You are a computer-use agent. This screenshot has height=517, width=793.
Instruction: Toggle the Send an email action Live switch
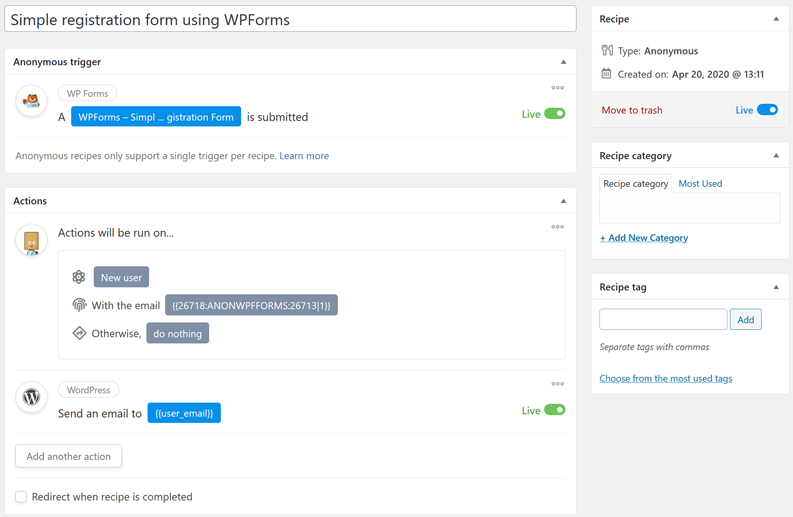coord(554,410)
